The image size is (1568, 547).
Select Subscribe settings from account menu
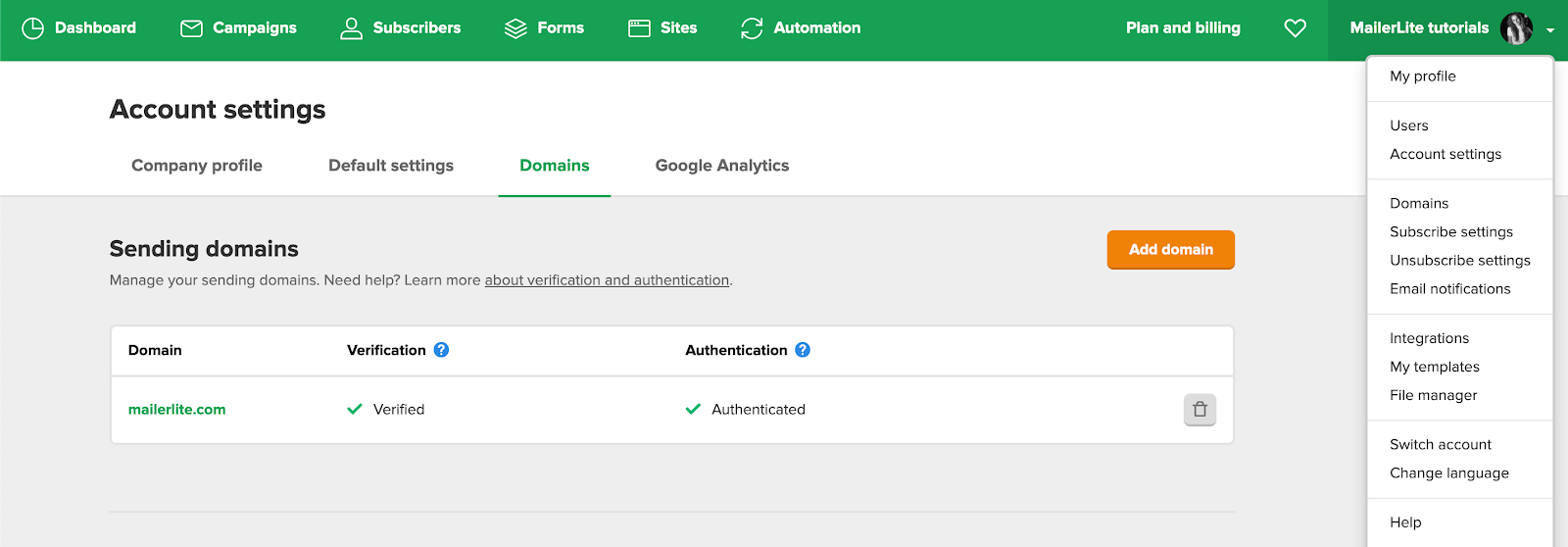coord(1451,232)
